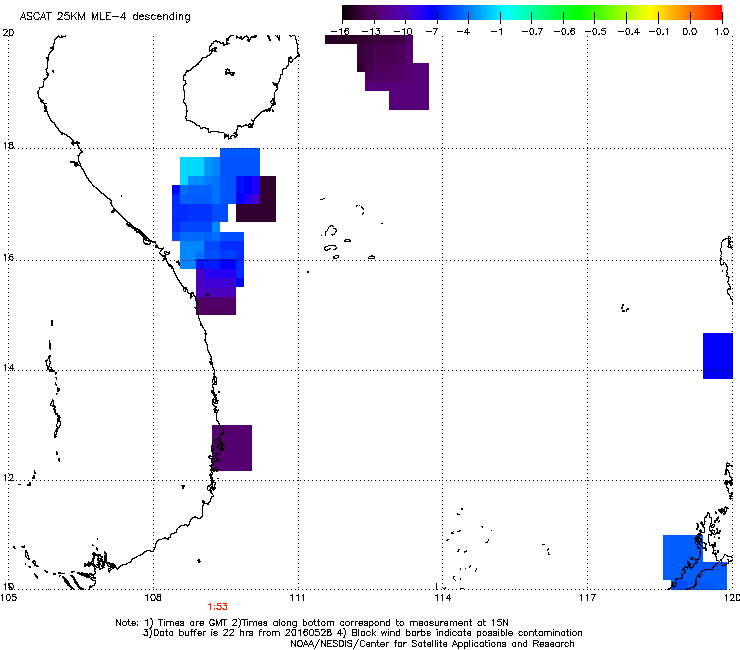The height and width of the screenshot is (650, 740).
Task: Pick the green section of the color bar
Action: click(x=576, y=13)
